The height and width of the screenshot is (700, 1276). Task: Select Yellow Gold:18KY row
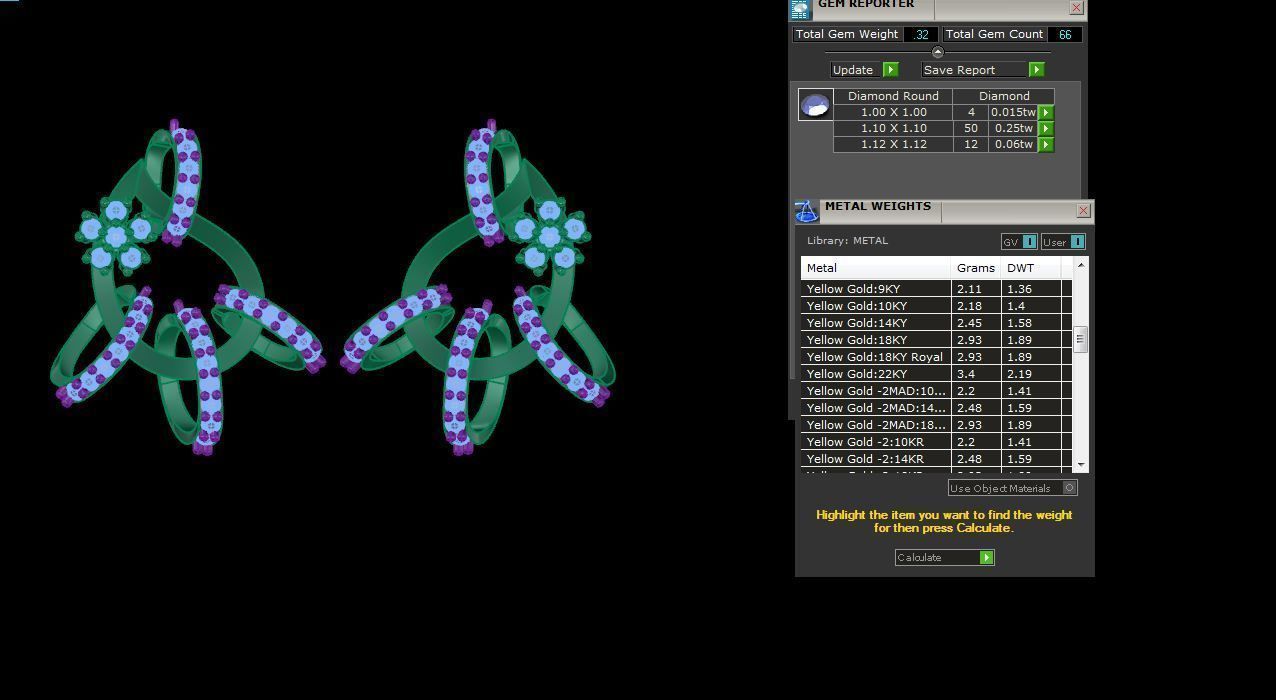936,340
